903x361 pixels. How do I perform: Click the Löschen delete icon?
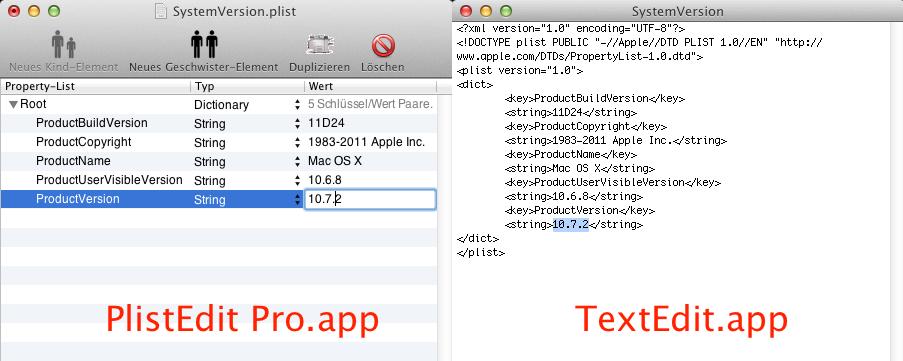pos(383,45)
